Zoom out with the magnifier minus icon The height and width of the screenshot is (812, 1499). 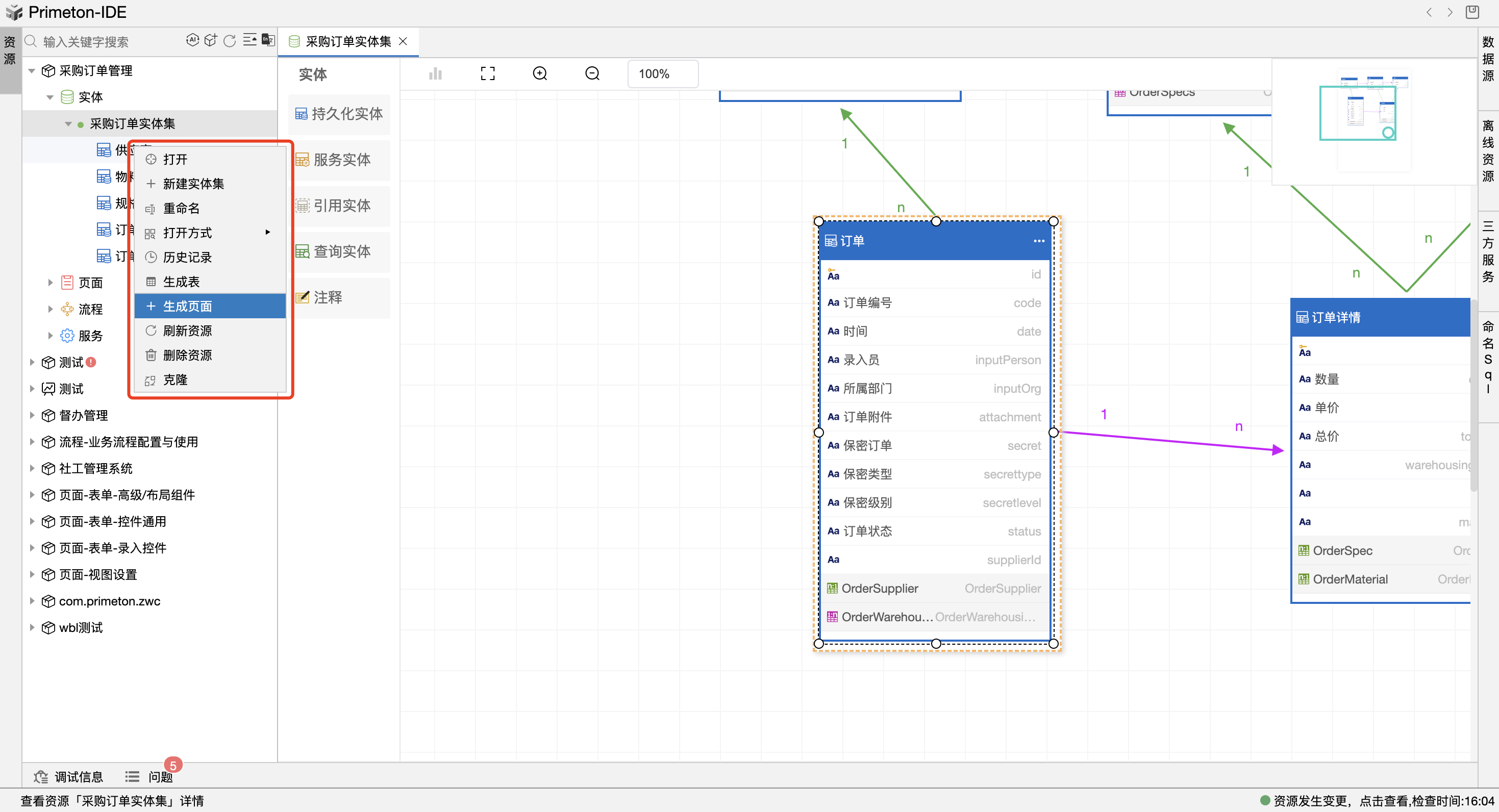[x=592, y=73]
